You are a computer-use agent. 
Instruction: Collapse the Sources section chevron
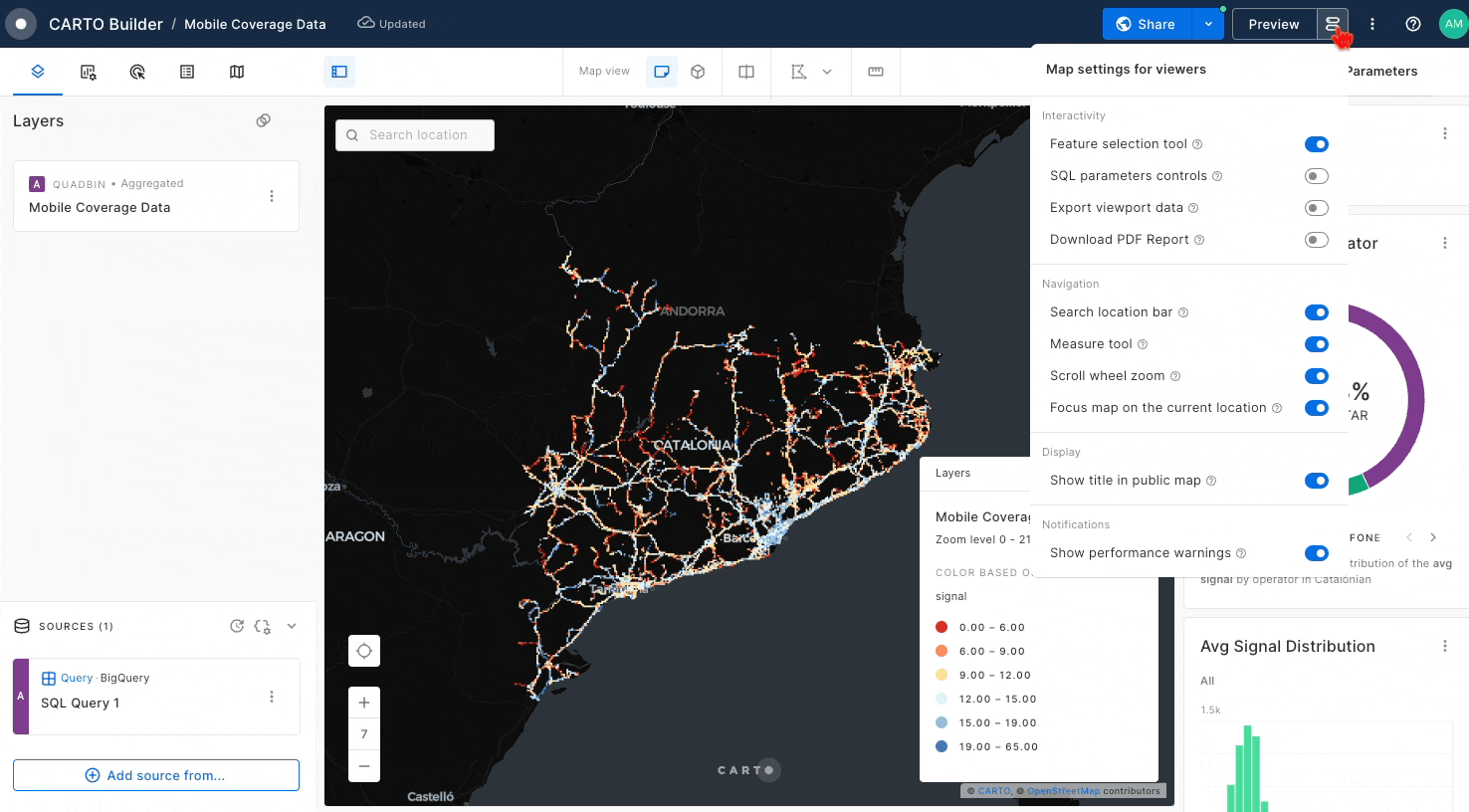(292, 626)
